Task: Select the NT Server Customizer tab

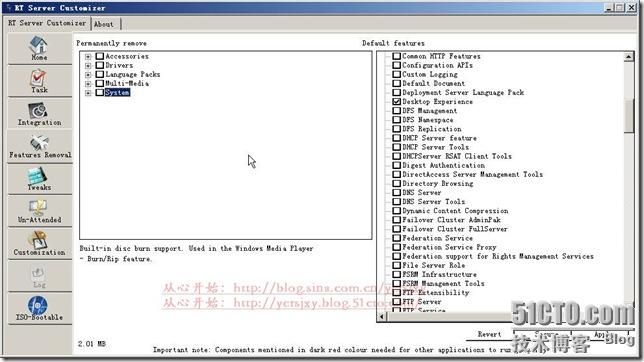Action: coord(47,23)
